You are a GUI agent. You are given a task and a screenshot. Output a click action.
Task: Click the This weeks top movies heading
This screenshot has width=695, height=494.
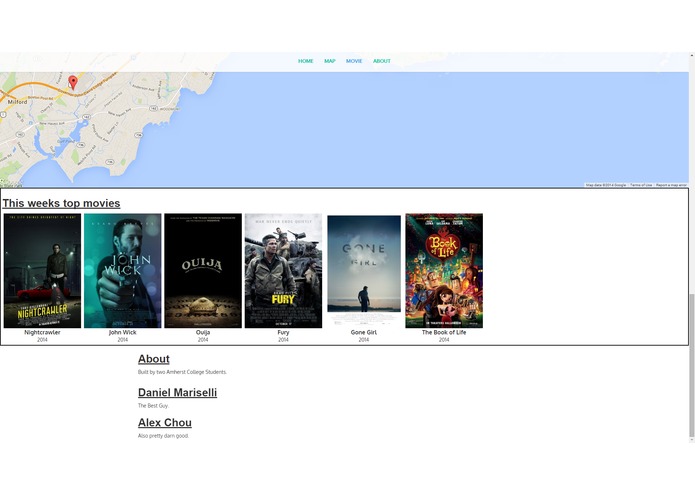[61, 203]
